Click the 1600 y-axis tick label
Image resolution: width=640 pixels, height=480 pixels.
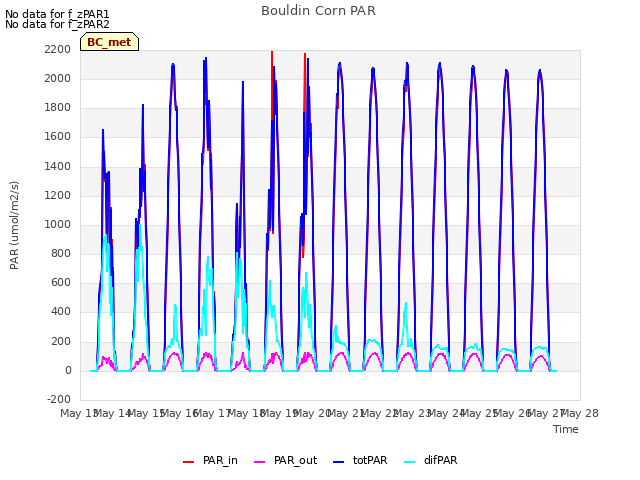point(58,137)
